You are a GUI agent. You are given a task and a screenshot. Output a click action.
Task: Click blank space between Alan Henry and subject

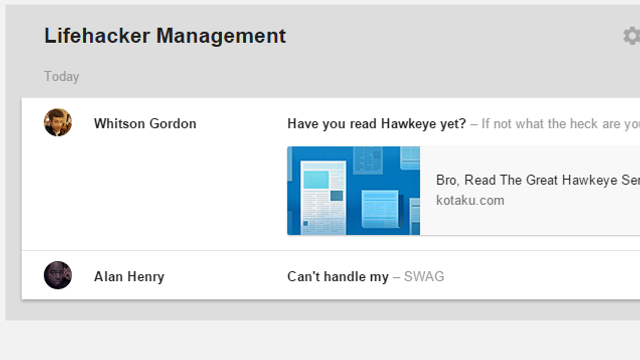226,276
